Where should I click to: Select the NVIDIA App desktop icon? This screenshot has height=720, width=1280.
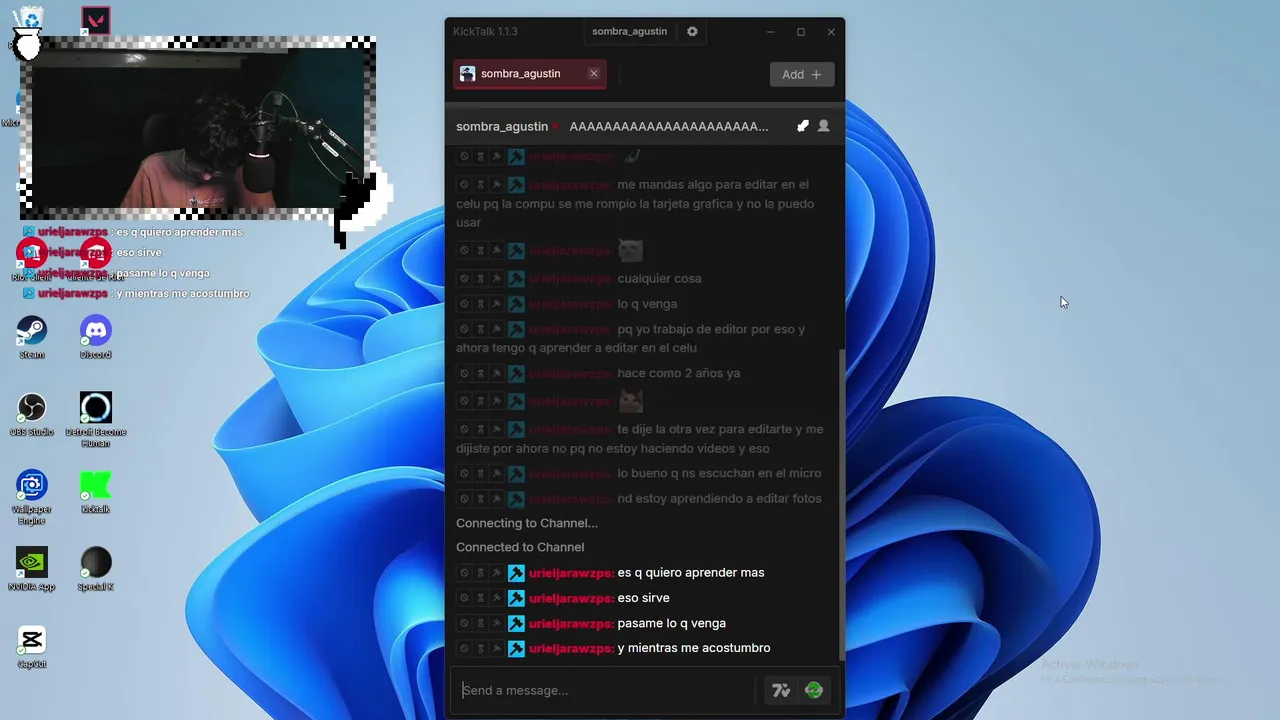pos(32,568)
